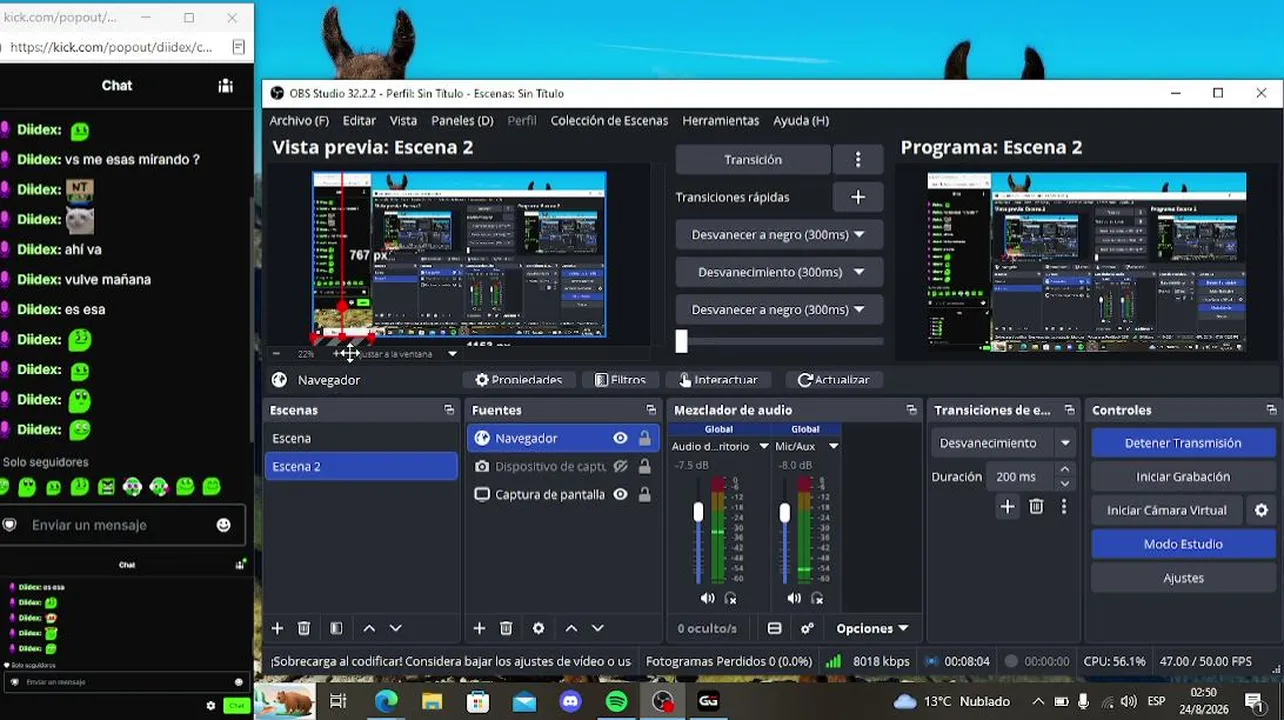Click Interactuar for the browser source

[x=718, y=380]
